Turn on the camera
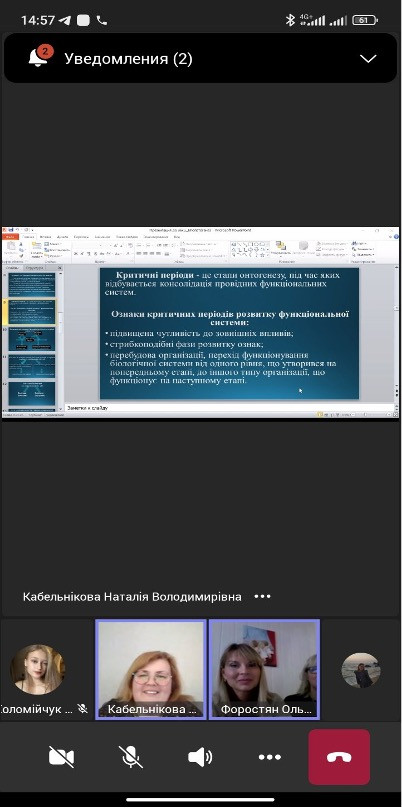The width and height of the screenshot is (402, 808). [x=61, y=757]
